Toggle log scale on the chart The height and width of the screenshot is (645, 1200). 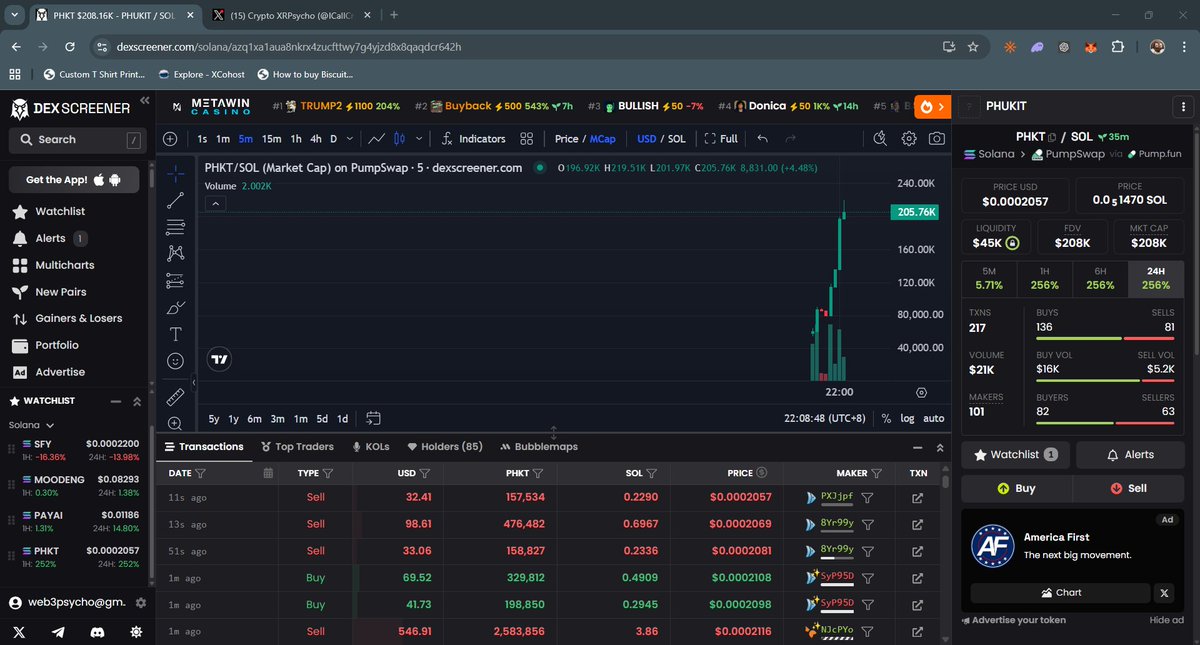click(907, 419)
